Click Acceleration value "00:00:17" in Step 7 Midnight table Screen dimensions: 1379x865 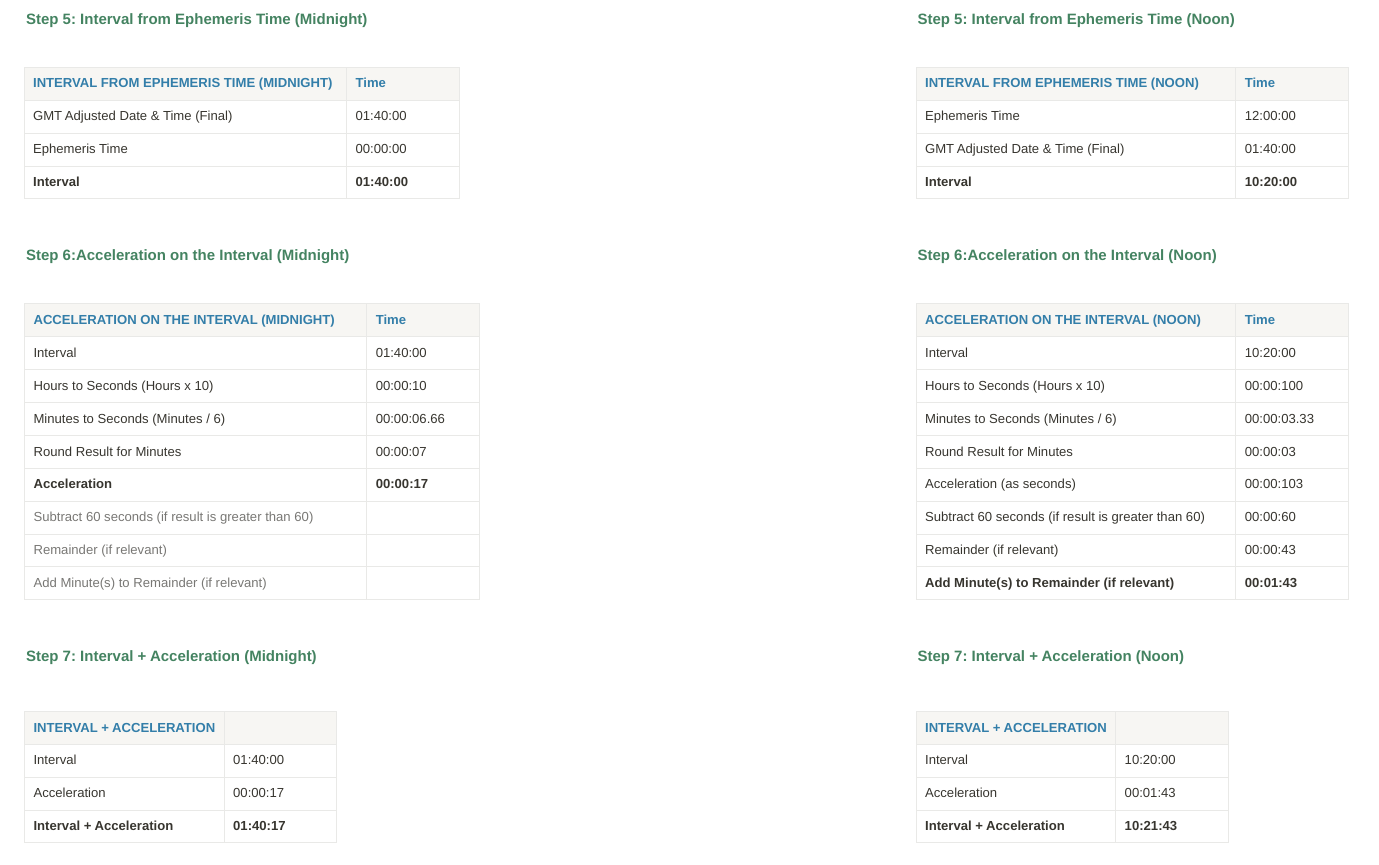(258, 793)
